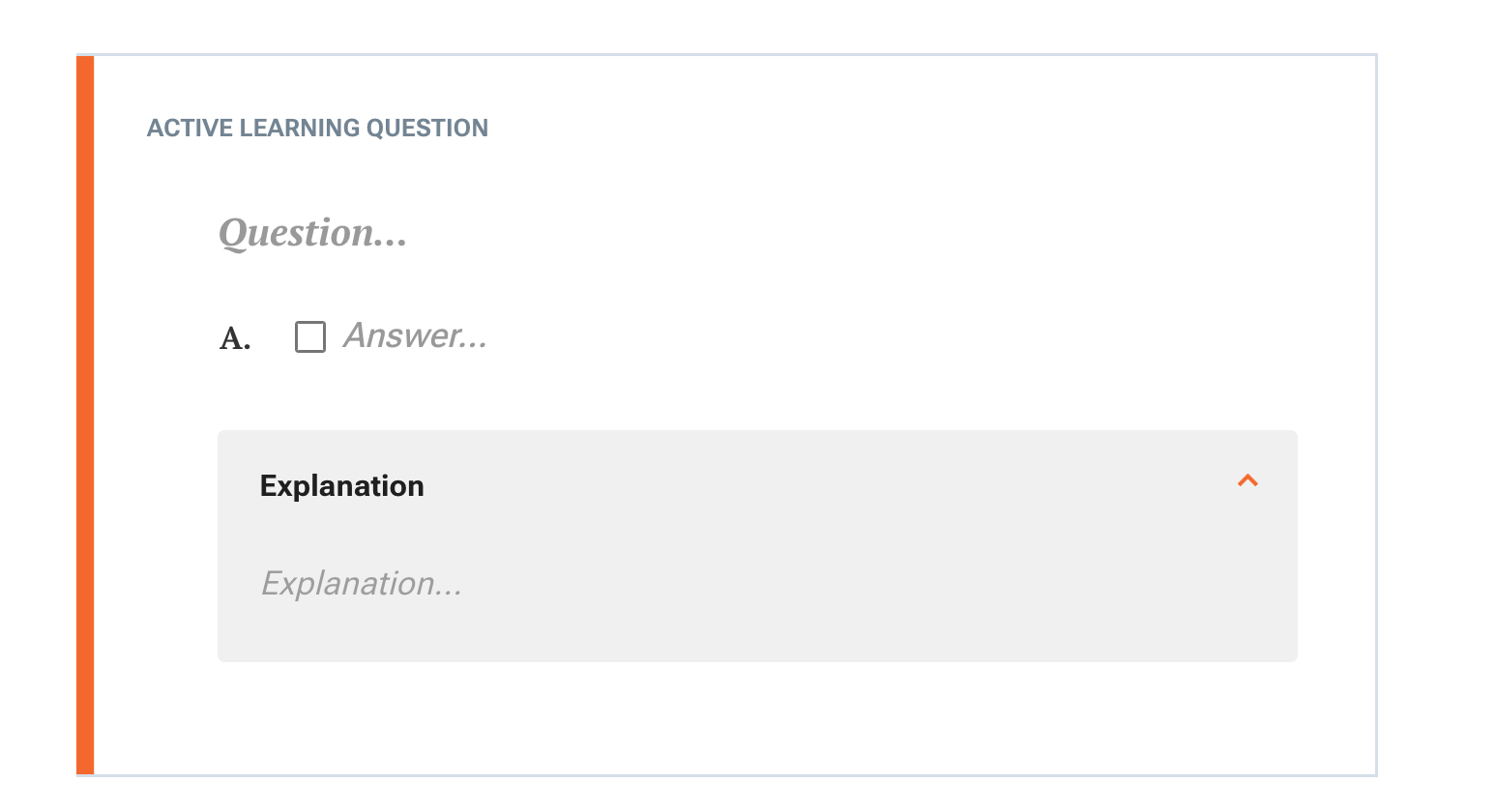Click the square box beside Answer...
This screenshot has height=812, width=1495.
pos(310,337)
